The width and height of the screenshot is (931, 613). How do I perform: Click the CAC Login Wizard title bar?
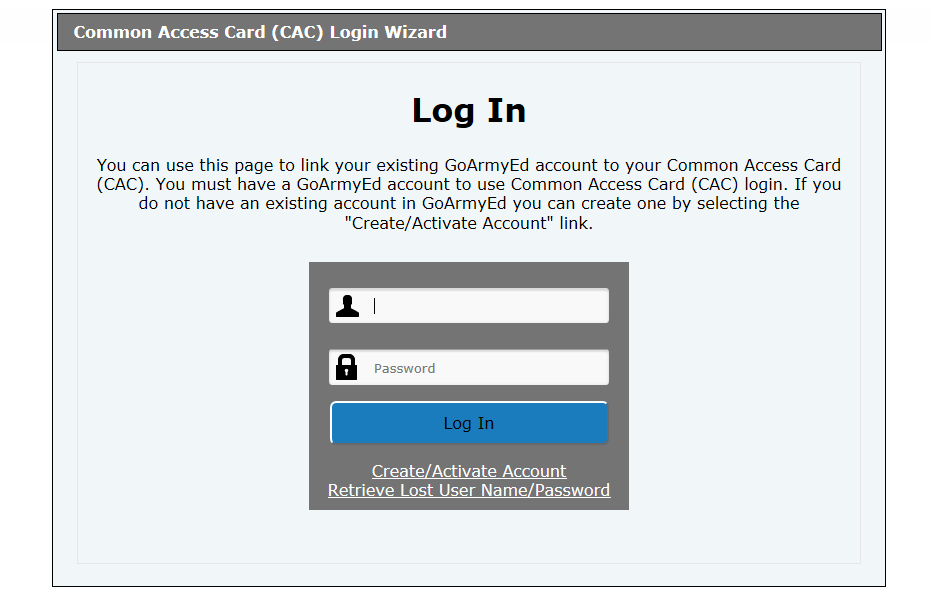click(469, 32)
